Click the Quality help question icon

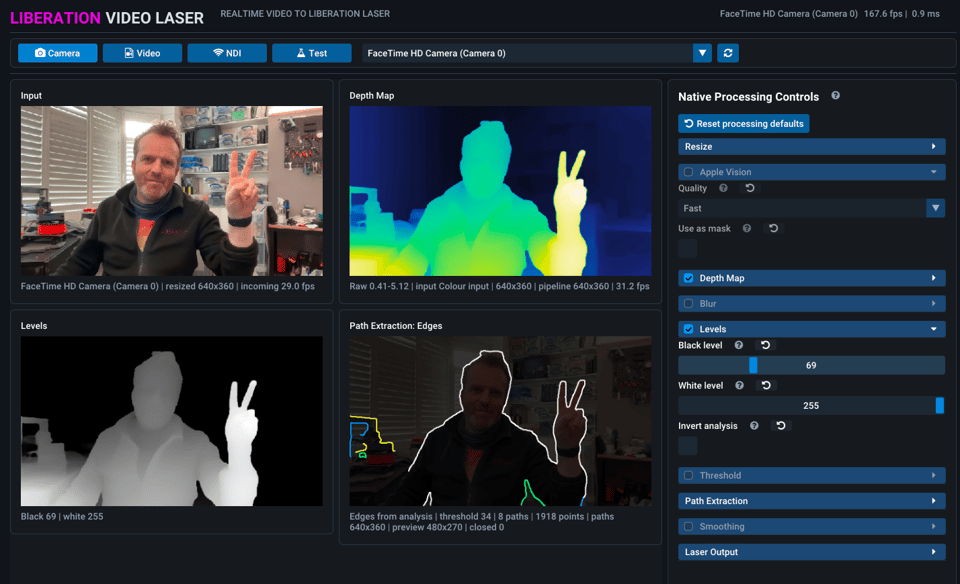(723, 188)
